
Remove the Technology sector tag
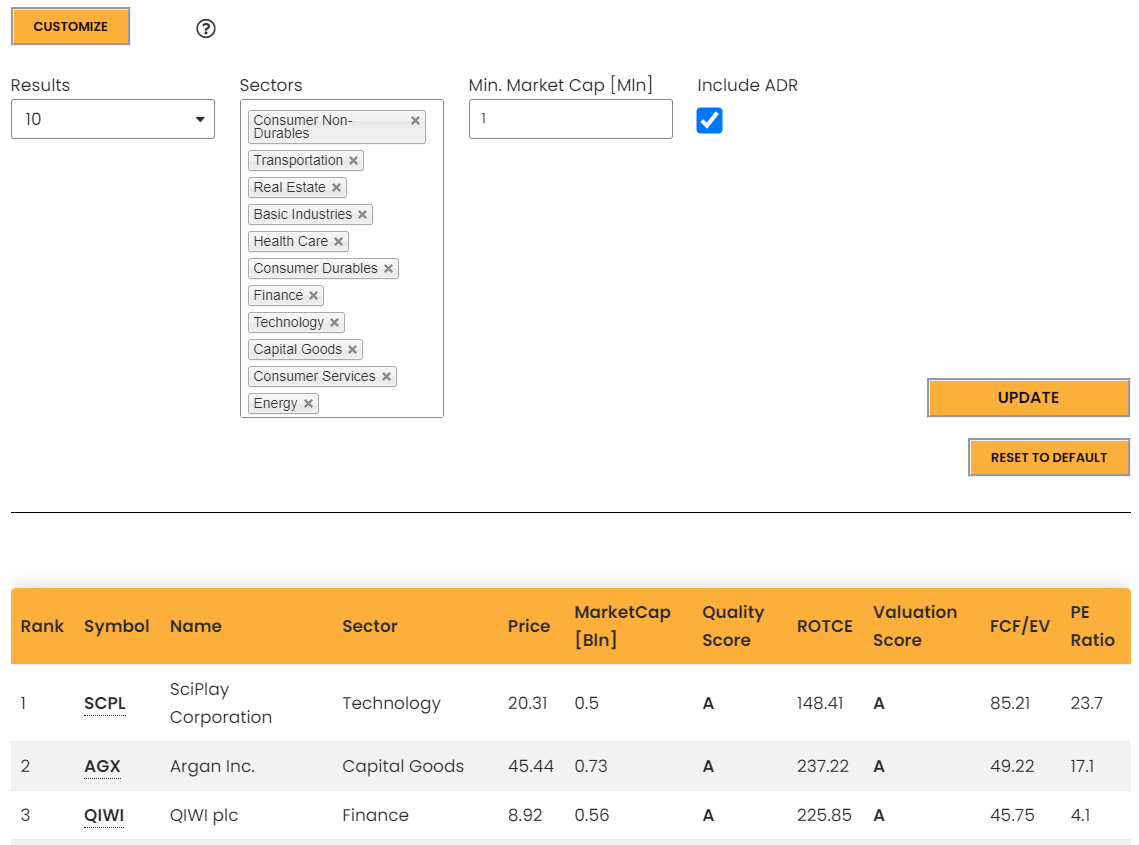point(334,323)
